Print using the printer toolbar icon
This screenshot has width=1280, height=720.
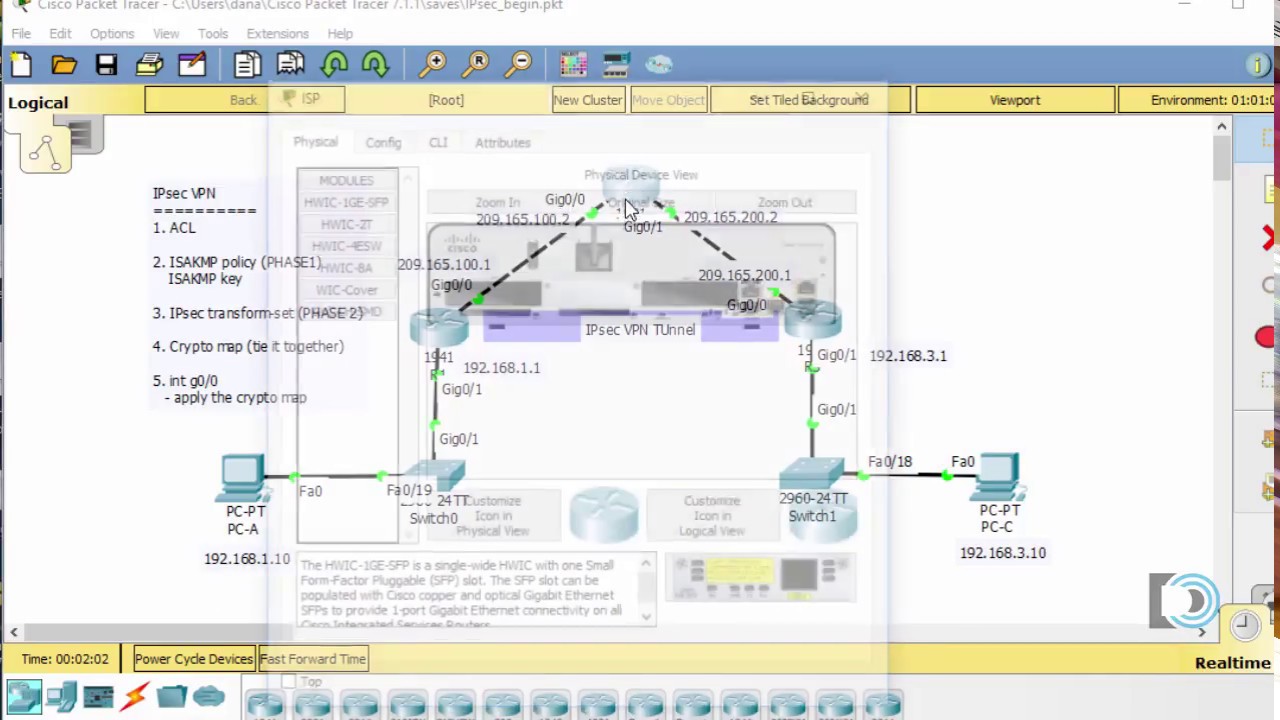[x=149, y=65]
